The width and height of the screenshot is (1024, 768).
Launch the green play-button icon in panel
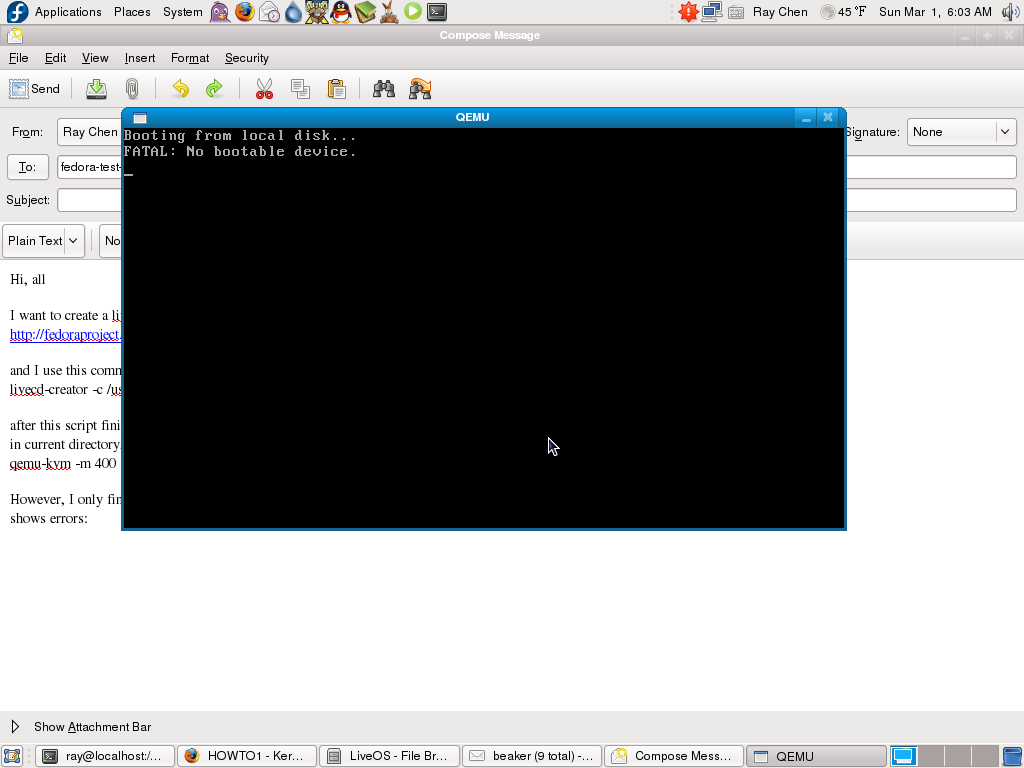pos(413,11)
